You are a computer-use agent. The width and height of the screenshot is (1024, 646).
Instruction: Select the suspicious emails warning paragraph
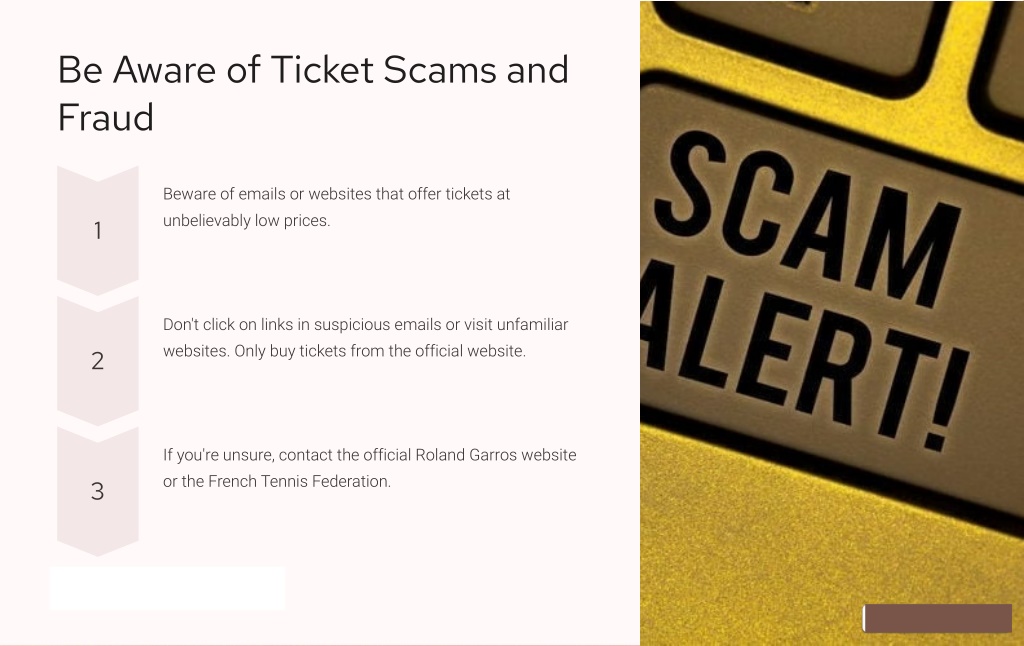point(366,338)
